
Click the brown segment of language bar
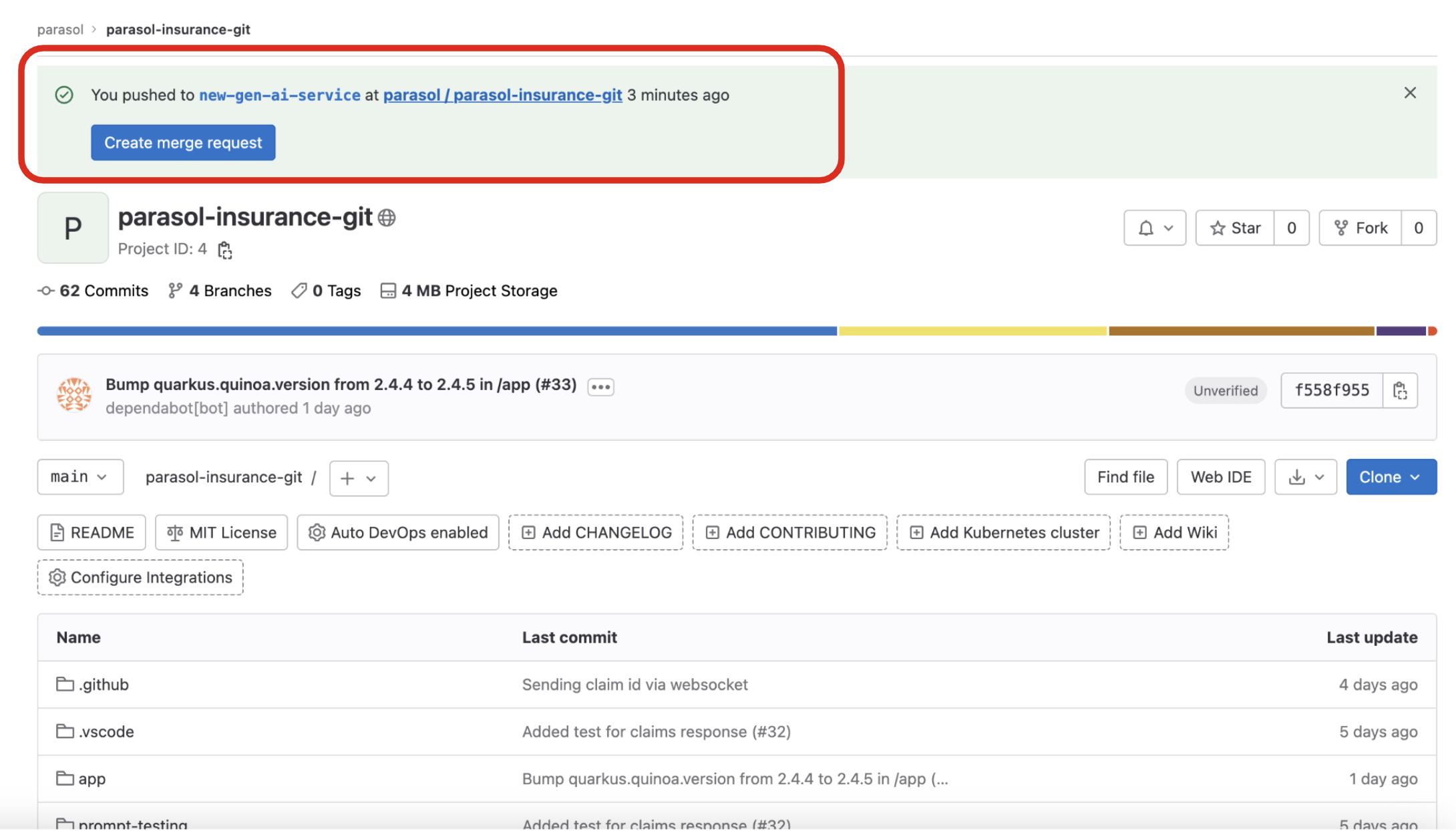1242,331
